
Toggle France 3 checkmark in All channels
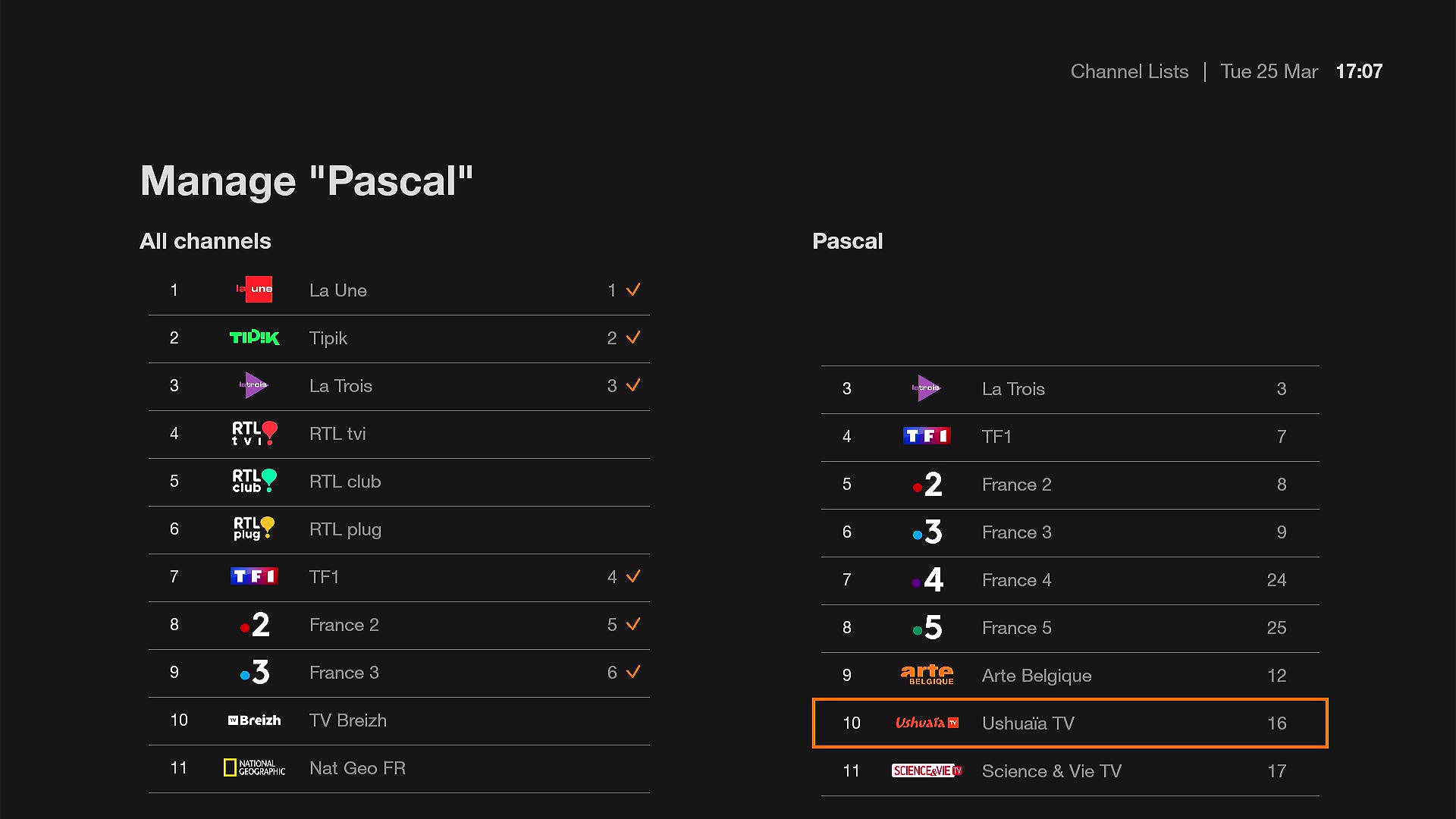(x=633, y=672)
